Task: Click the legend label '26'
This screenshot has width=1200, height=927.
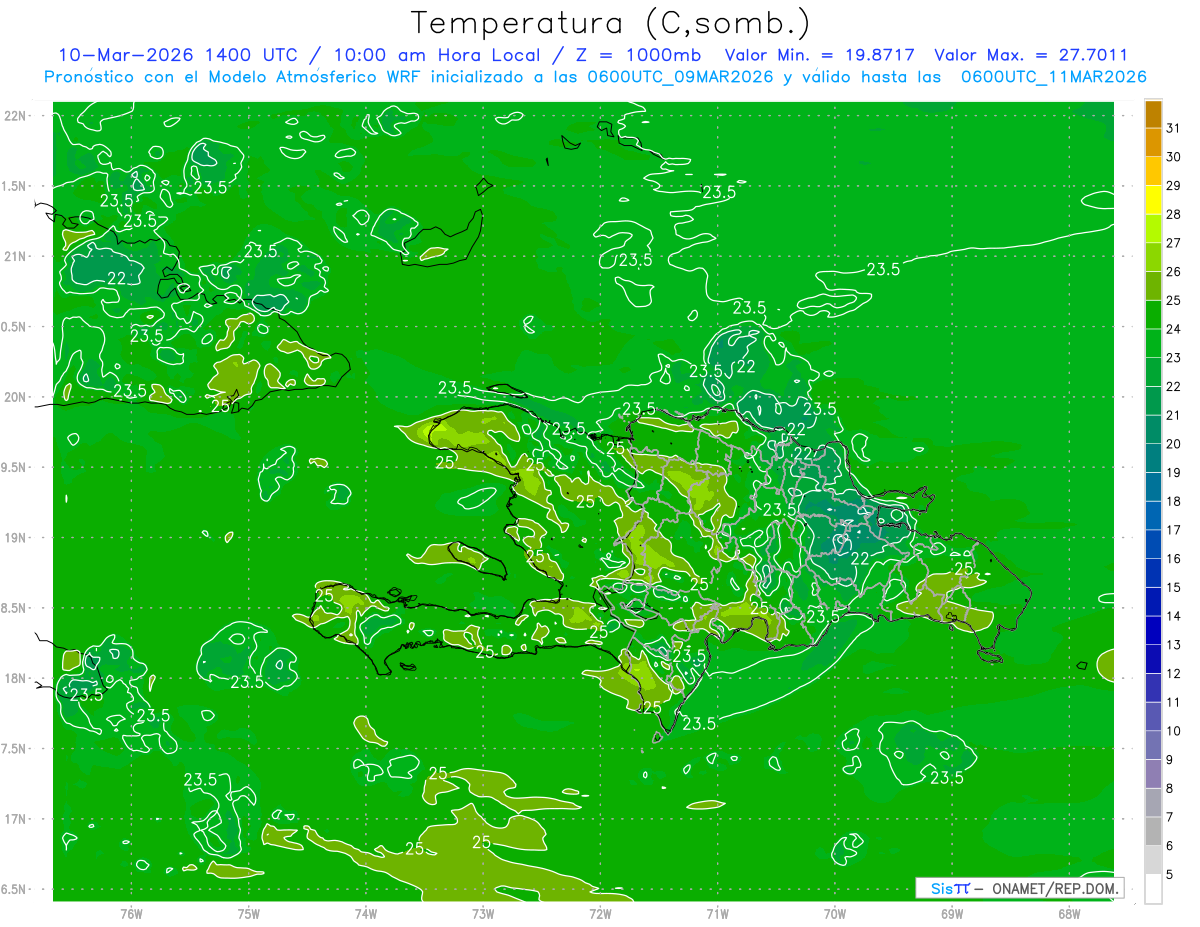Action: click(x=1174, y=271)
